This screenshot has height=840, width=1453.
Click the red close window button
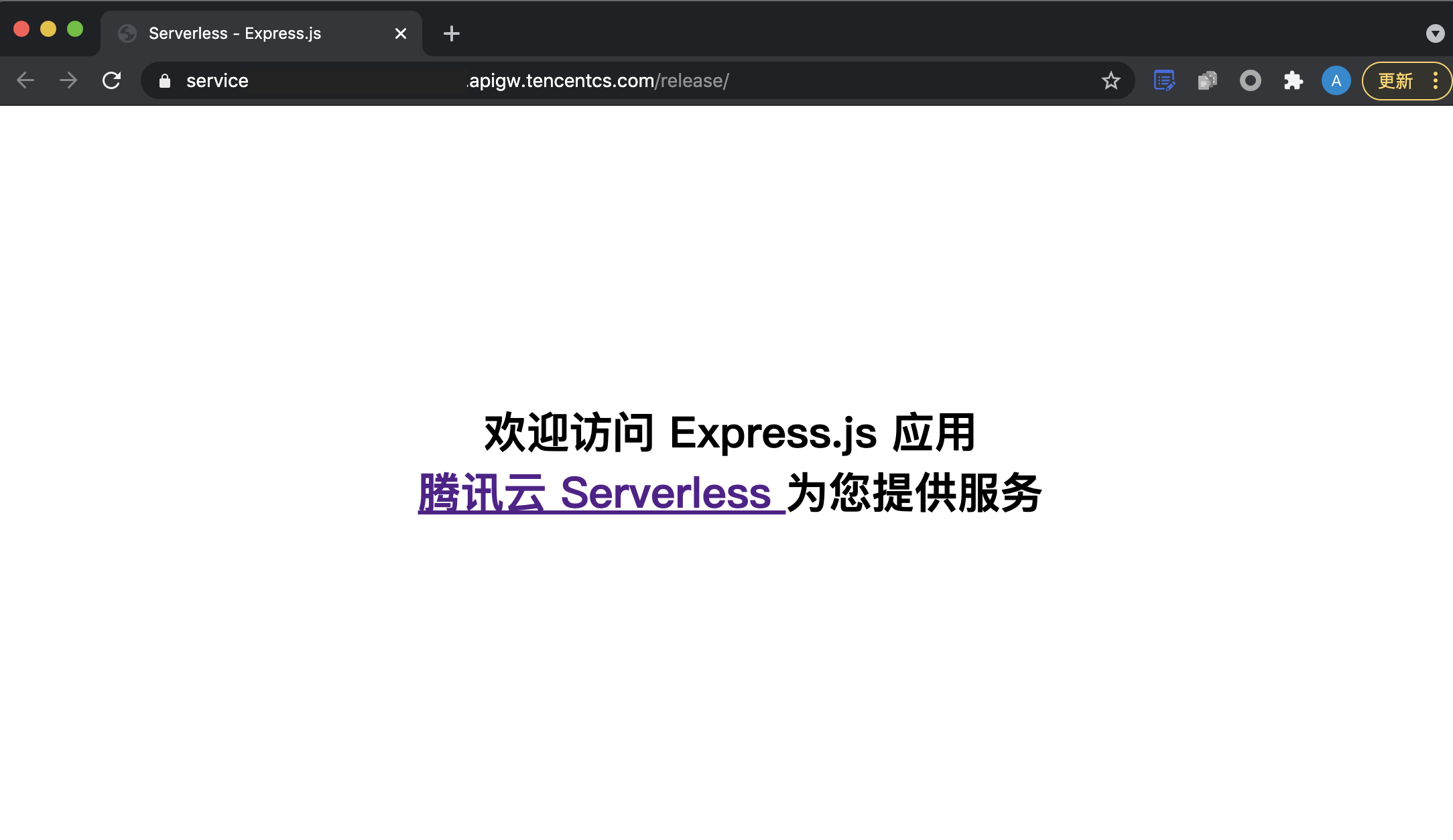click(x=21, y=29)
